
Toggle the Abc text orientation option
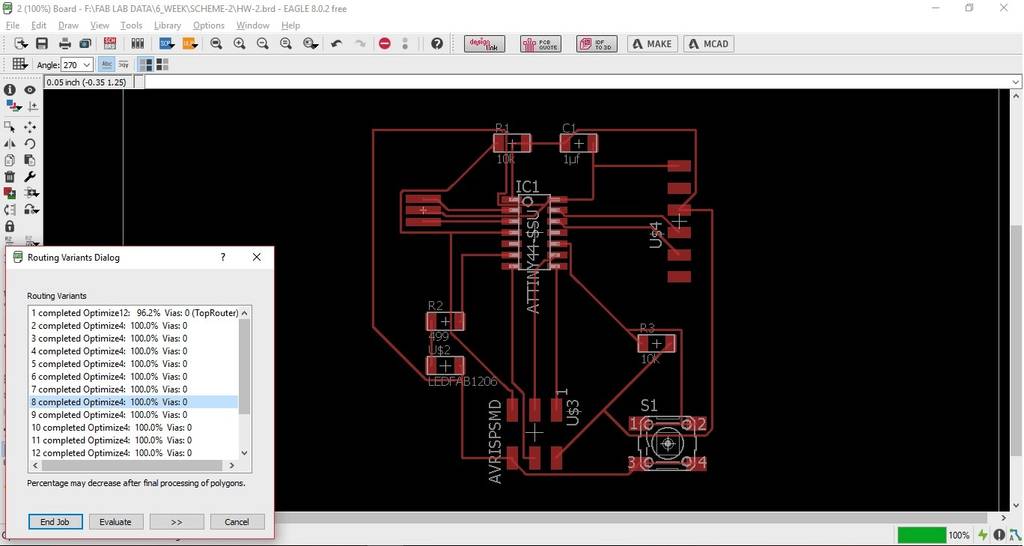(106, 65)
